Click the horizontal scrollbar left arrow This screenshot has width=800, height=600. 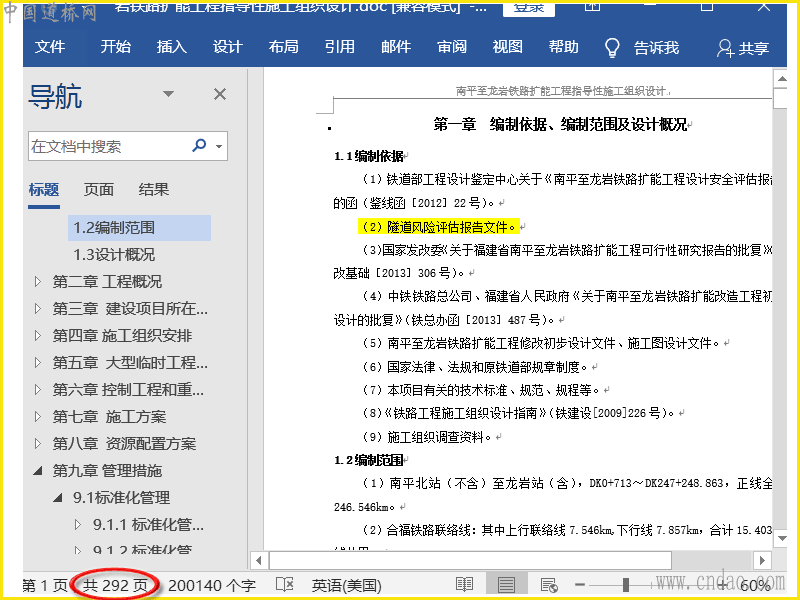259,560
